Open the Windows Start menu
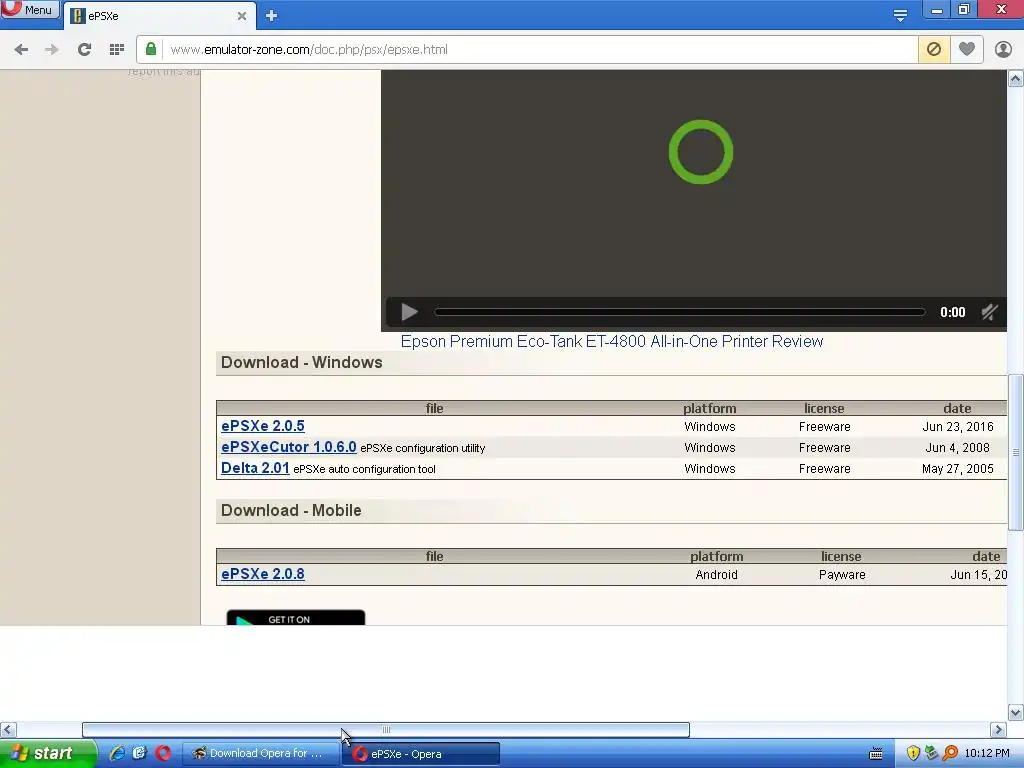Viewport: 1024px width, 768px height. (48, 754)
